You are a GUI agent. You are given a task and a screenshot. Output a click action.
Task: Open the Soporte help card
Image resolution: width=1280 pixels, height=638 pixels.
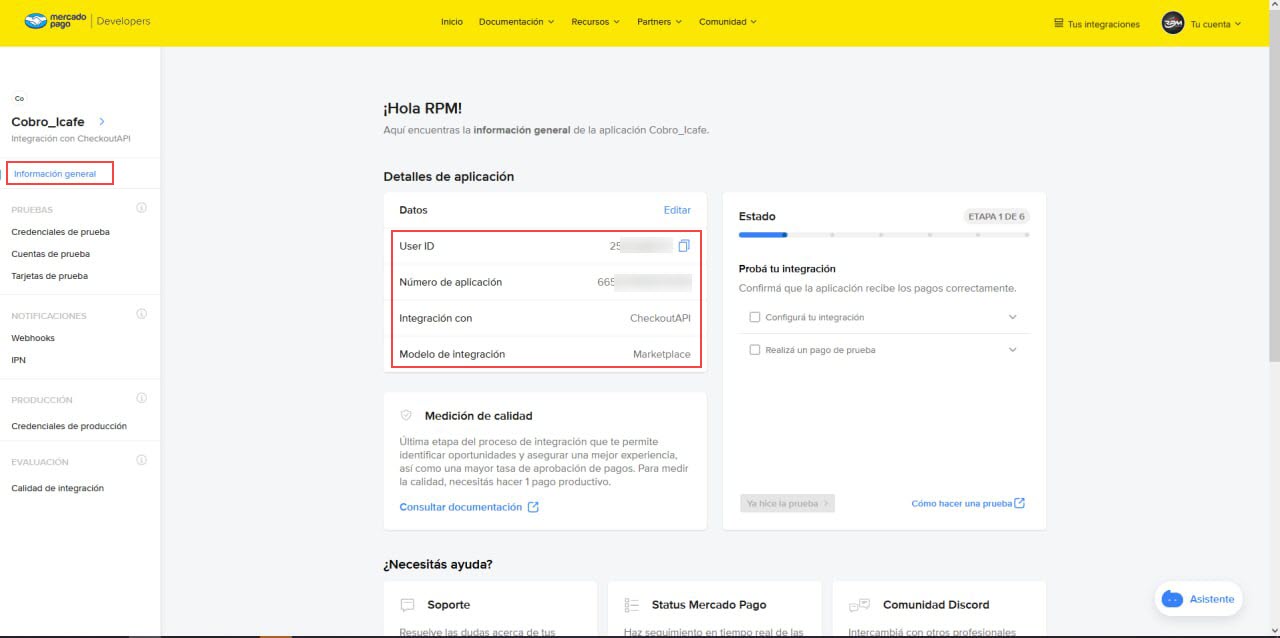click(x=490, y=609)
